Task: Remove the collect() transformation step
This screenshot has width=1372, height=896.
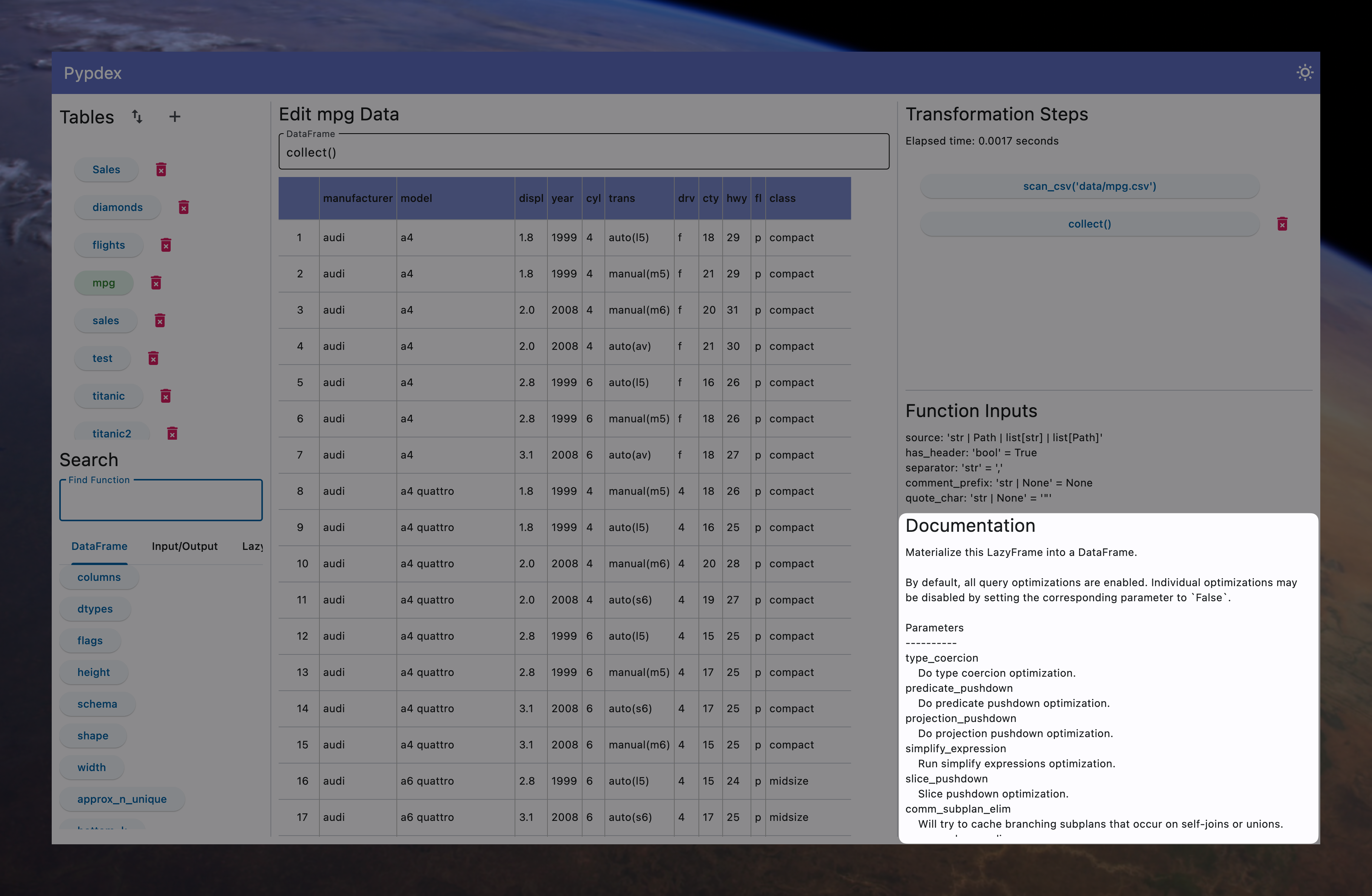Action: [x=1282, y=223]
